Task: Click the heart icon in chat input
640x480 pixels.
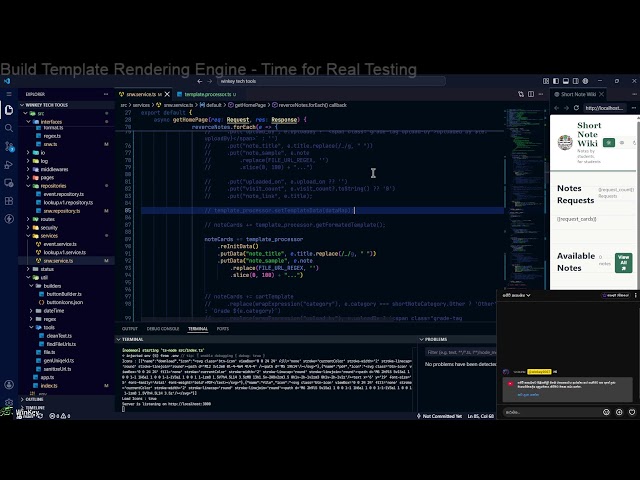Action: point(632,412)
